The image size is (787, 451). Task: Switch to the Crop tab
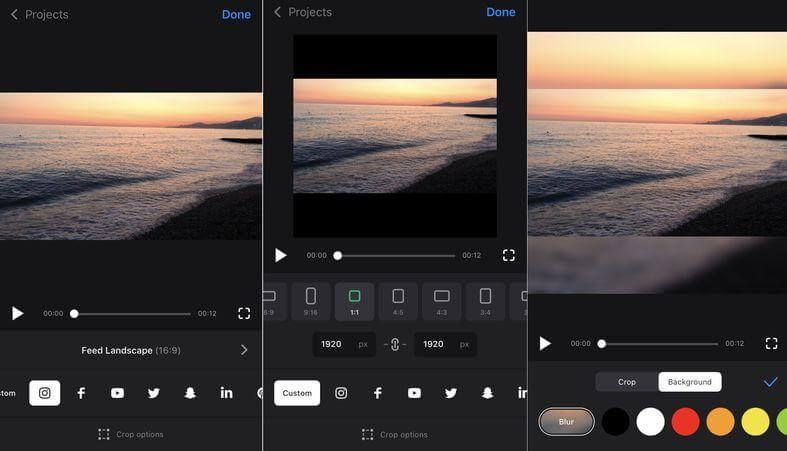(x=627, y=382)
